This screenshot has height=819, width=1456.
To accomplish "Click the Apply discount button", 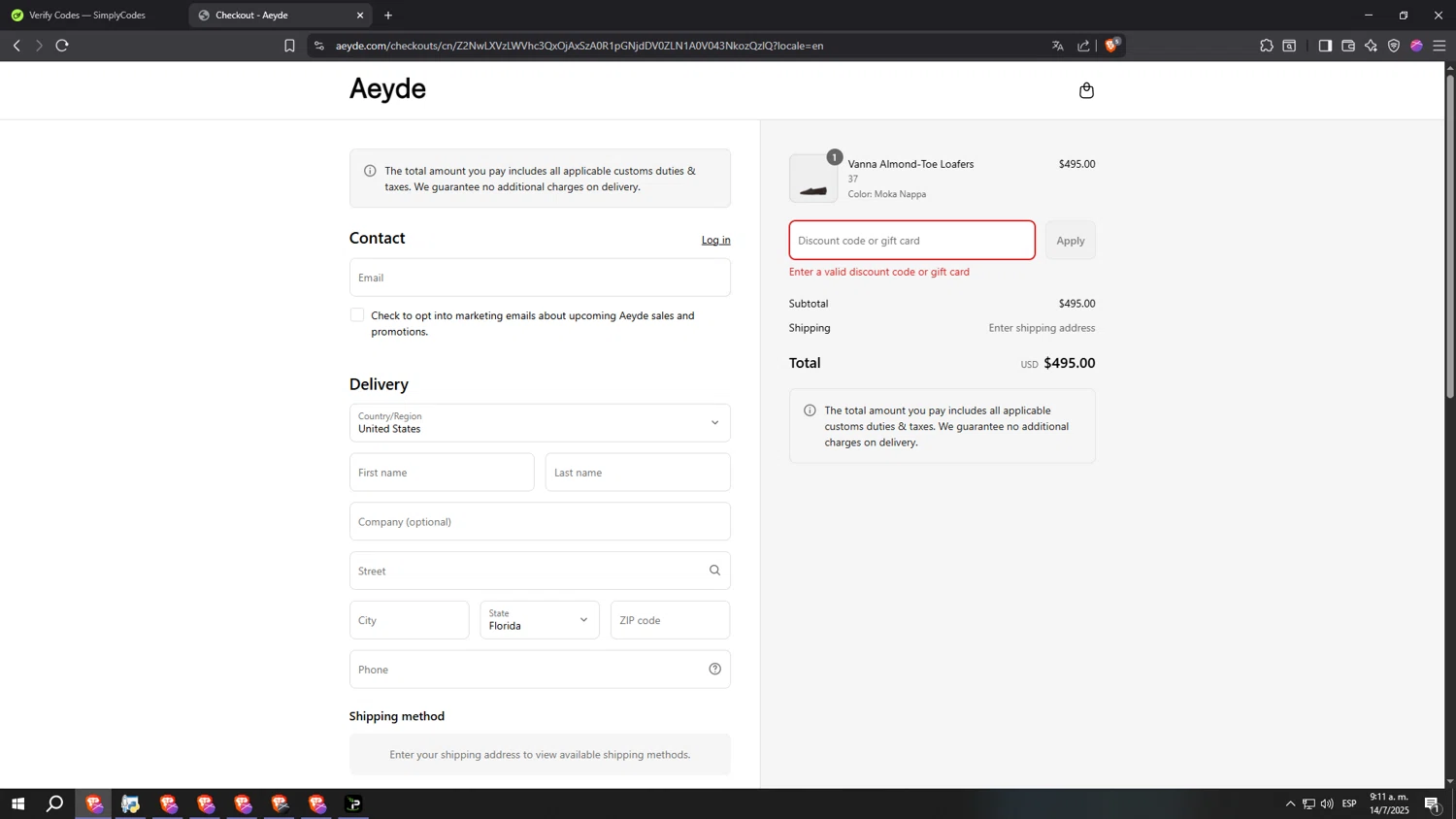I will pyautogui.click(x=1071, y=241).
